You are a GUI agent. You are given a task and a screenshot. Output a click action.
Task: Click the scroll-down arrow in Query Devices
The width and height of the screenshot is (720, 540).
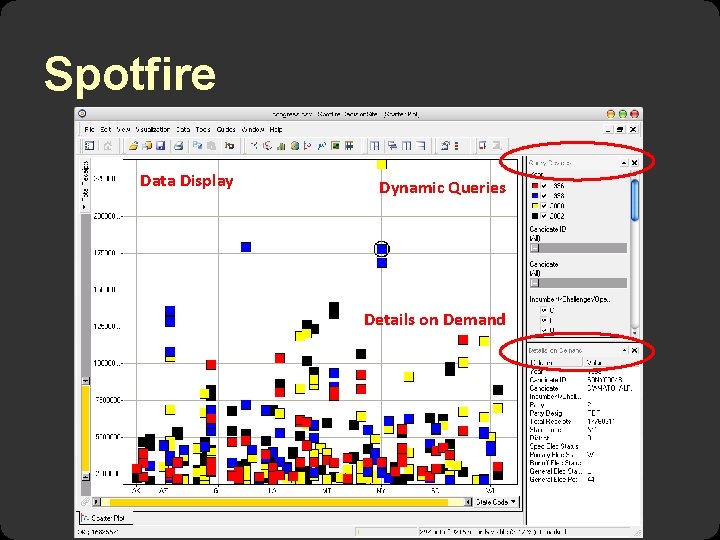tap(635, 332)
